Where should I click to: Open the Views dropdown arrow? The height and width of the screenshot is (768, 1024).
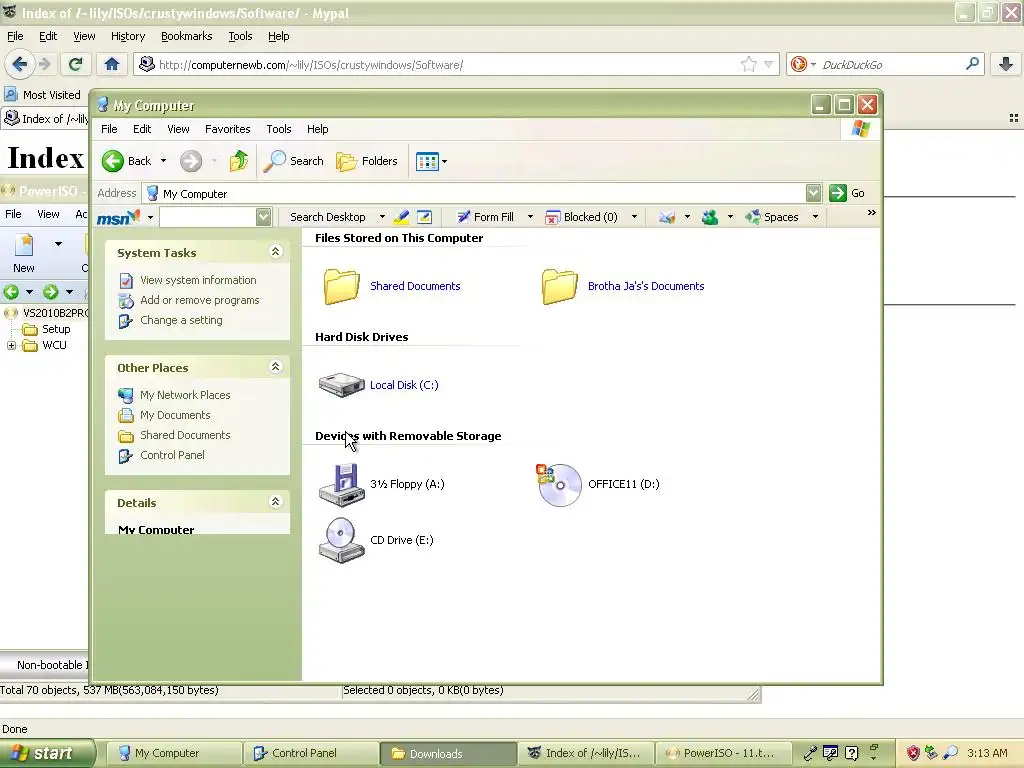(x=445, y=161)
